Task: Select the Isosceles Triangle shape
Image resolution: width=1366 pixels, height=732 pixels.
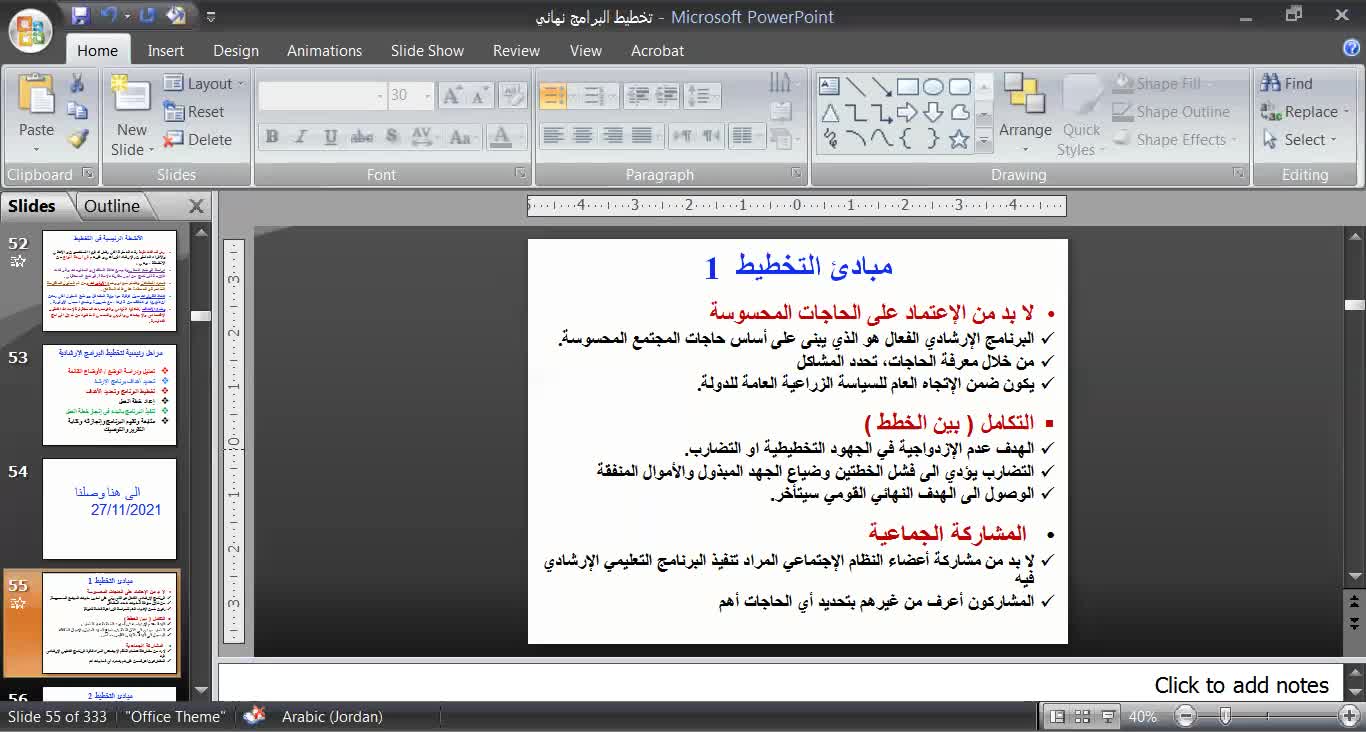Action: [x=830, y=112]
